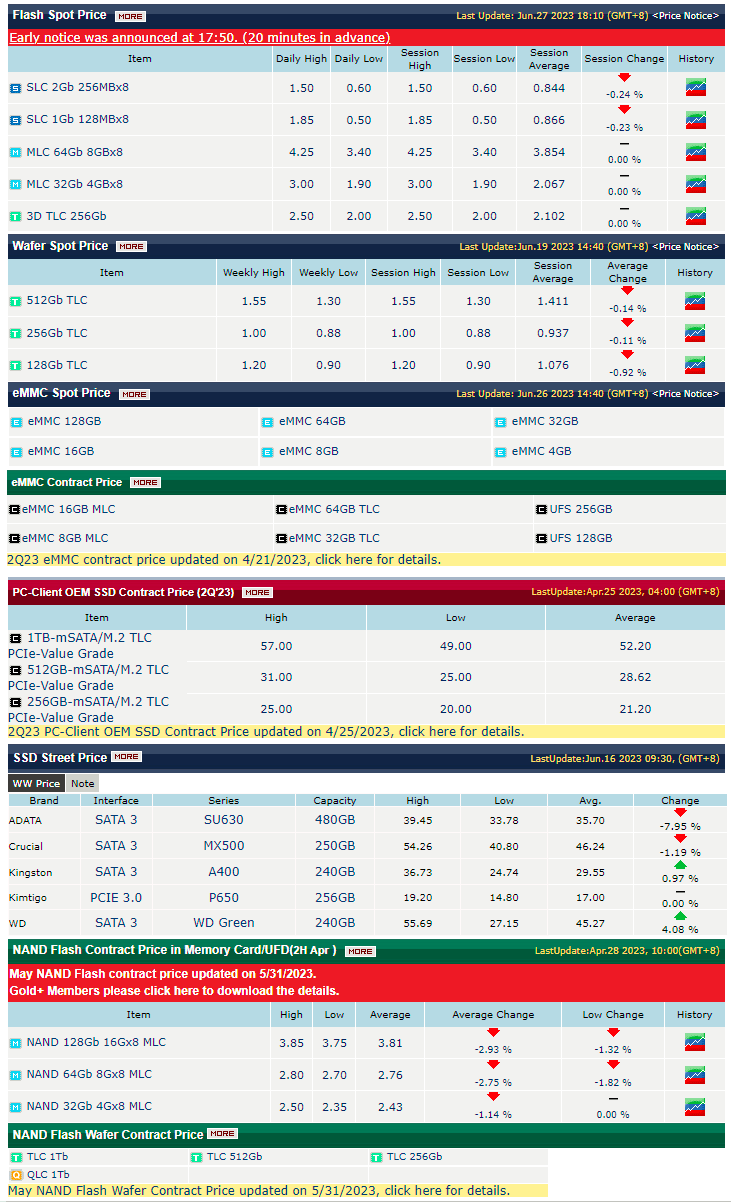731x1204 pixels.
Task: Click history chart icon for SLC 1Gb 128MBx8
Action: (695, 120)
